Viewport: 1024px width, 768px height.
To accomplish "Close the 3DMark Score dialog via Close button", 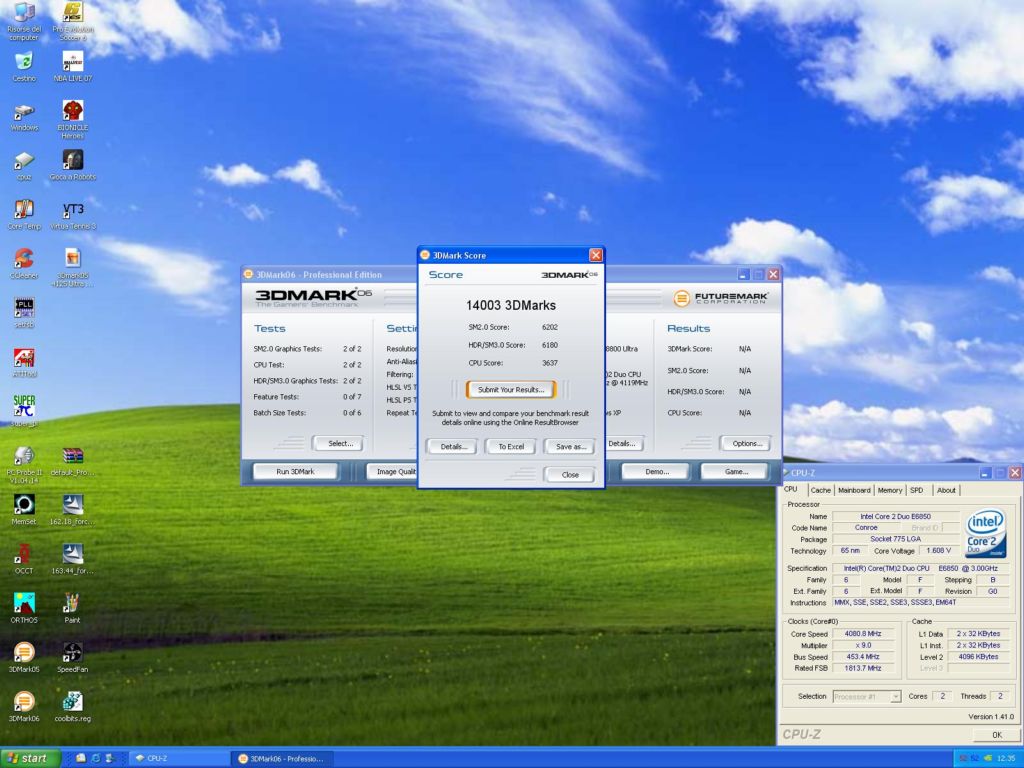I will coord(569,475).
